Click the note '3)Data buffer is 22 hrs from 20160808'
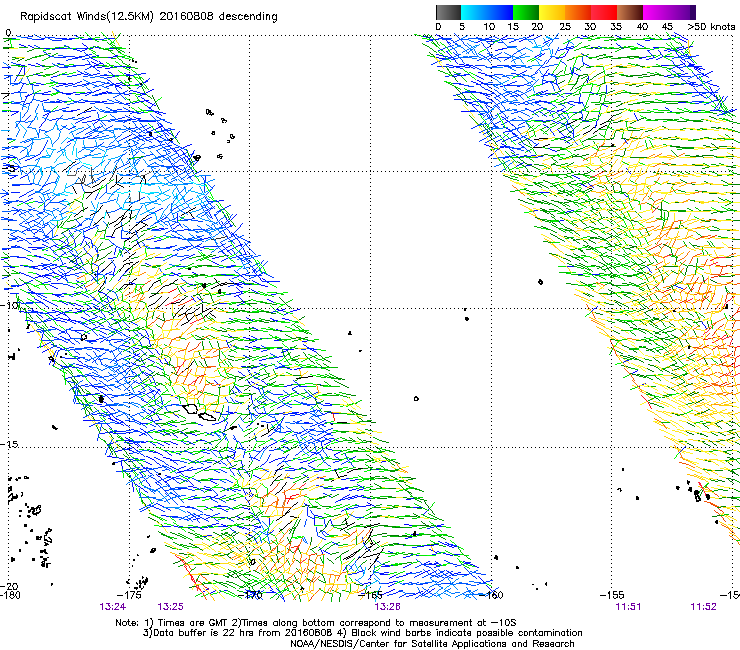The image size is (740, 650). pyautogui.click(x=238, y=633)
